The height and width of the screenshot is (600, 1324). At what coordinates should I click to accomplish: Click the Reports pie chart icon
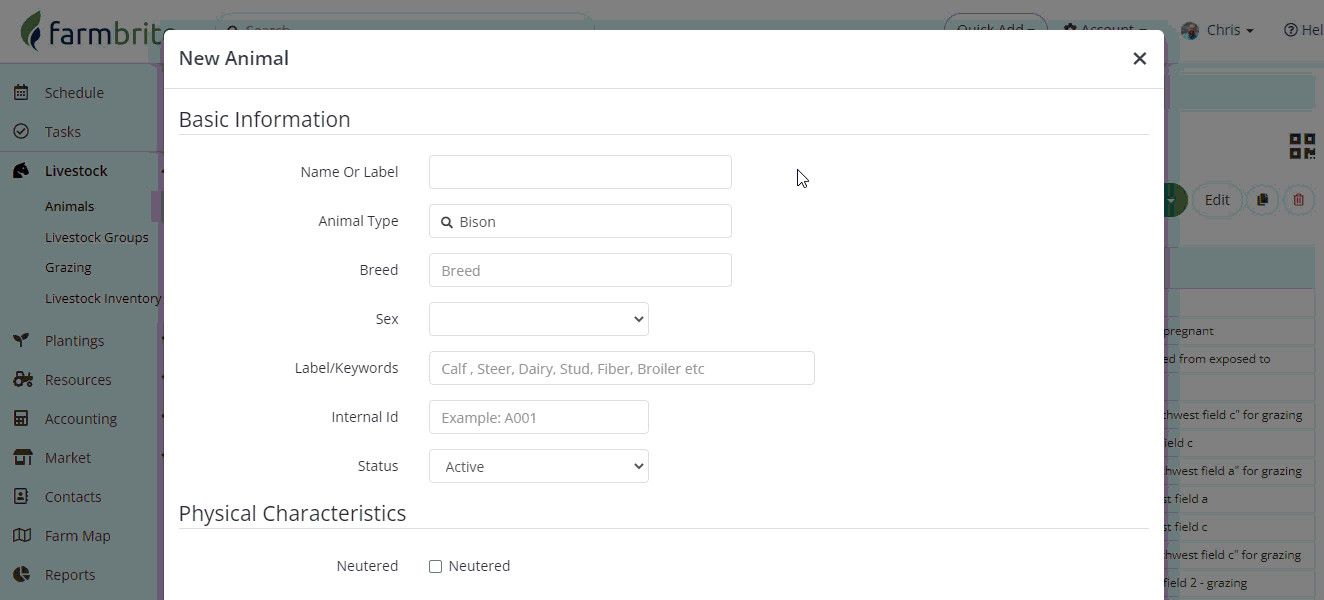point(21,574)
